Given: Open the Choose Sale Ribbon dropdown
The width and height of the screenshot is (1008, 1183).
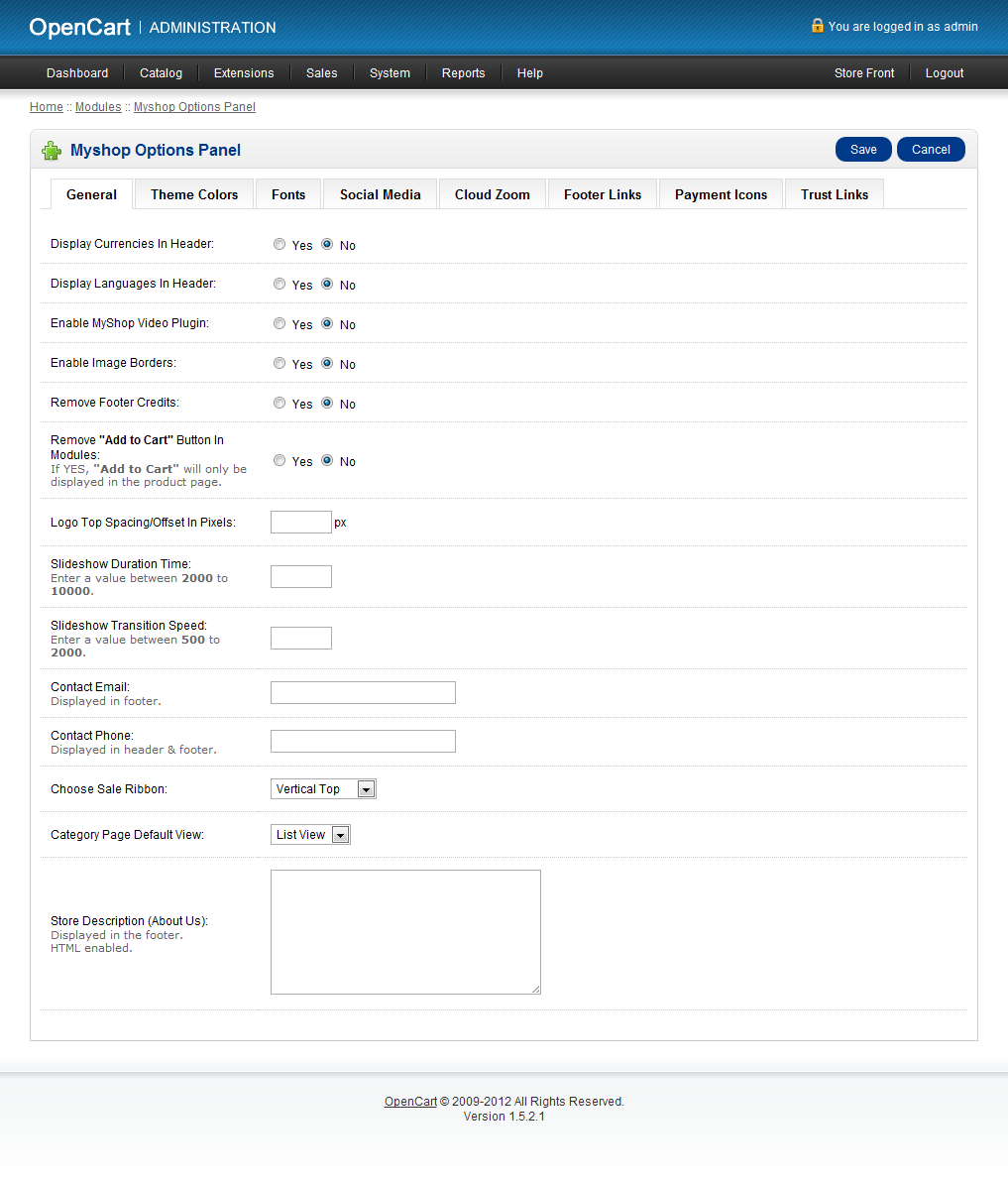Looking at the screenshot, I should (323, 789).
